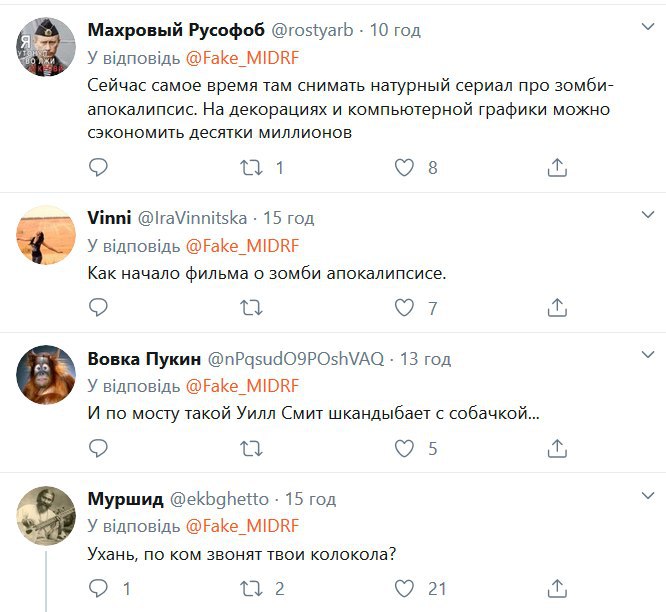Open the 15 год timestamp on Муршид's tweet
The width and height of the screenshot is (666, 612).
(310, 499)
